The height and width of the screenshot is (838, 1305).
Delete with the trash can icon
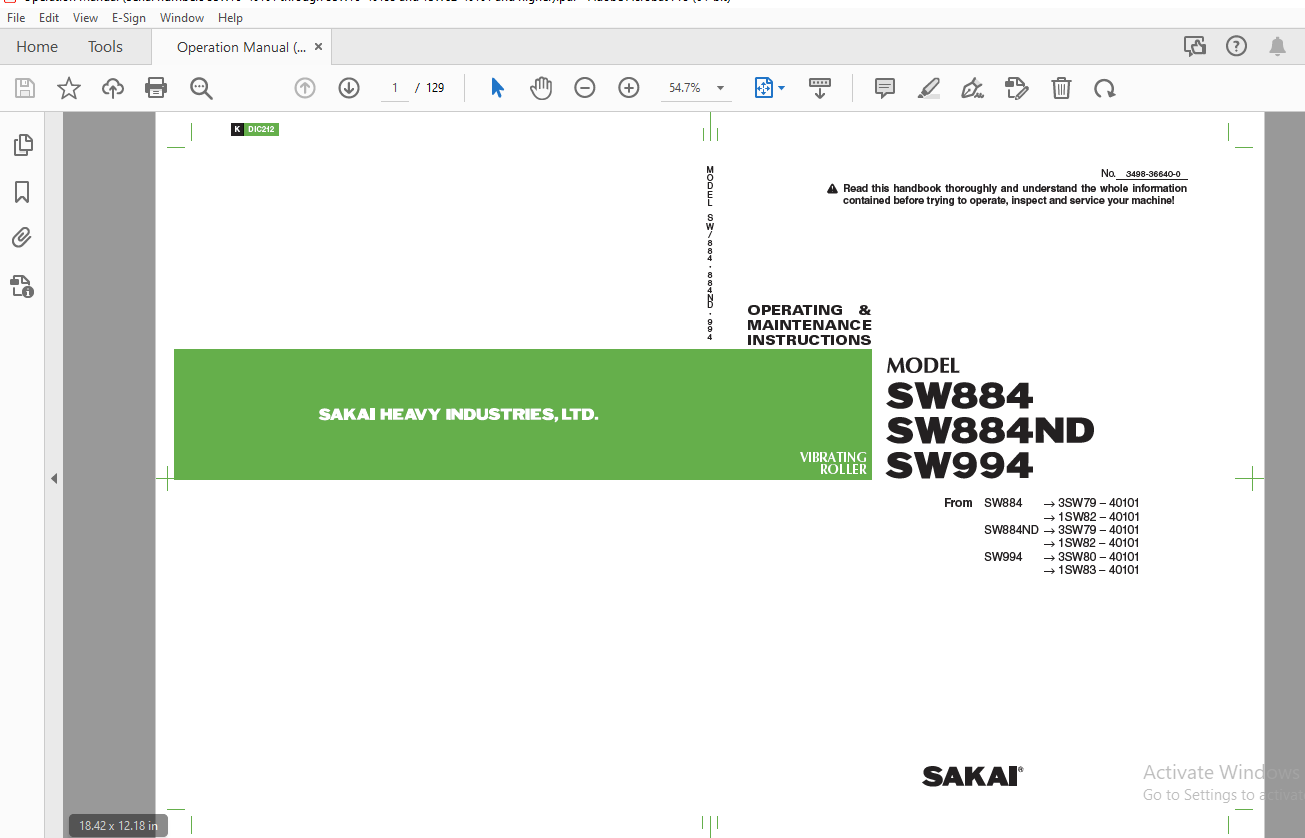coord(1061,88)
